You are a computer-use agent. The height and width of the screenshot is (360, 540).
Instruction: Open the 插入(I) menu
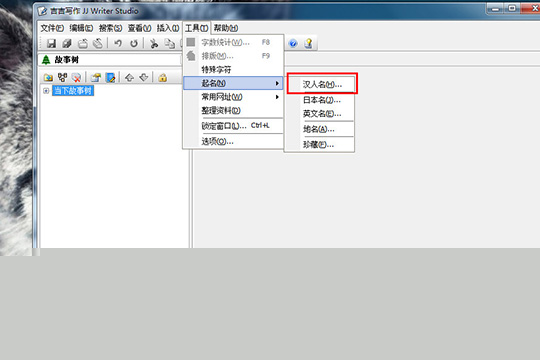click(168, 28)
